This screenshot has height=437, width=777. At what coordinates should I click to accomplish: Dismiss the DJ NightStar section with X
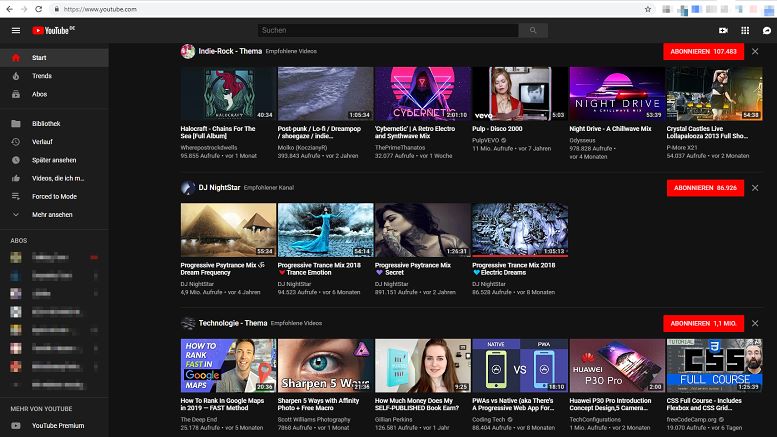[x=755, y=188]
